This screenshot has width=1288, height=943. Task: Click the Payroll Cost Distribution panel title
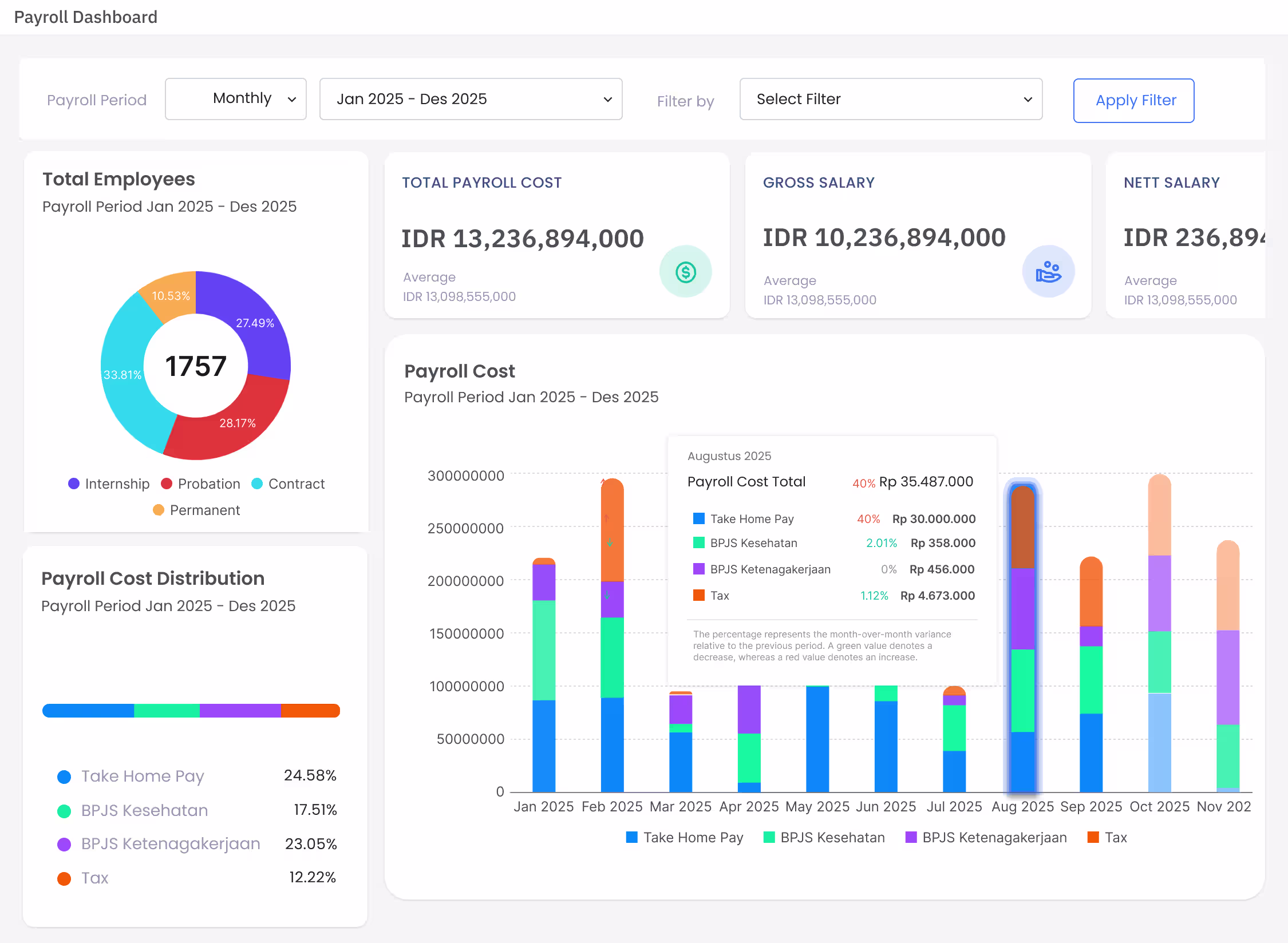tap(153, 579)
